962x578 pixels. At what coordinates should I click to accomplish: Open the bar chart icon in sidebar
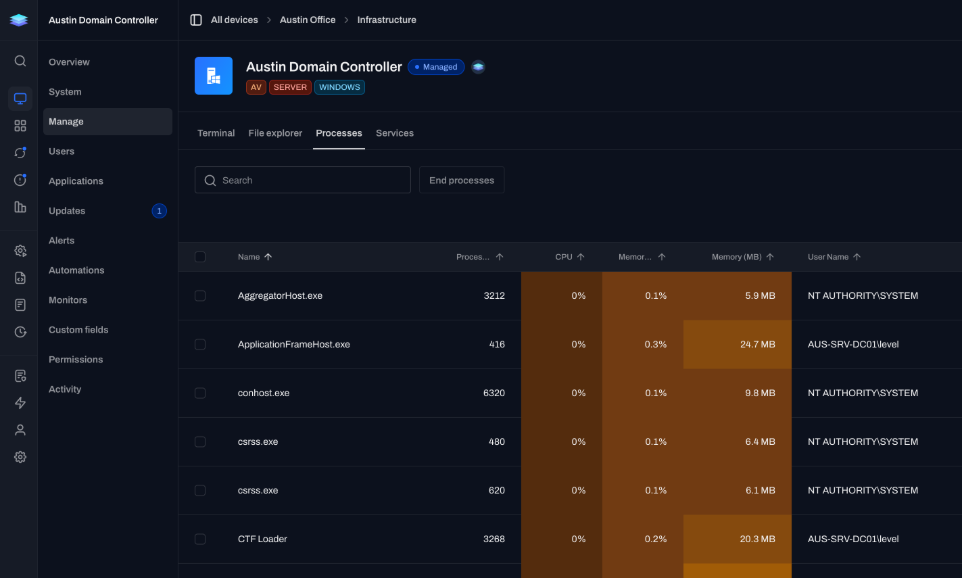(x=20, y=207)
